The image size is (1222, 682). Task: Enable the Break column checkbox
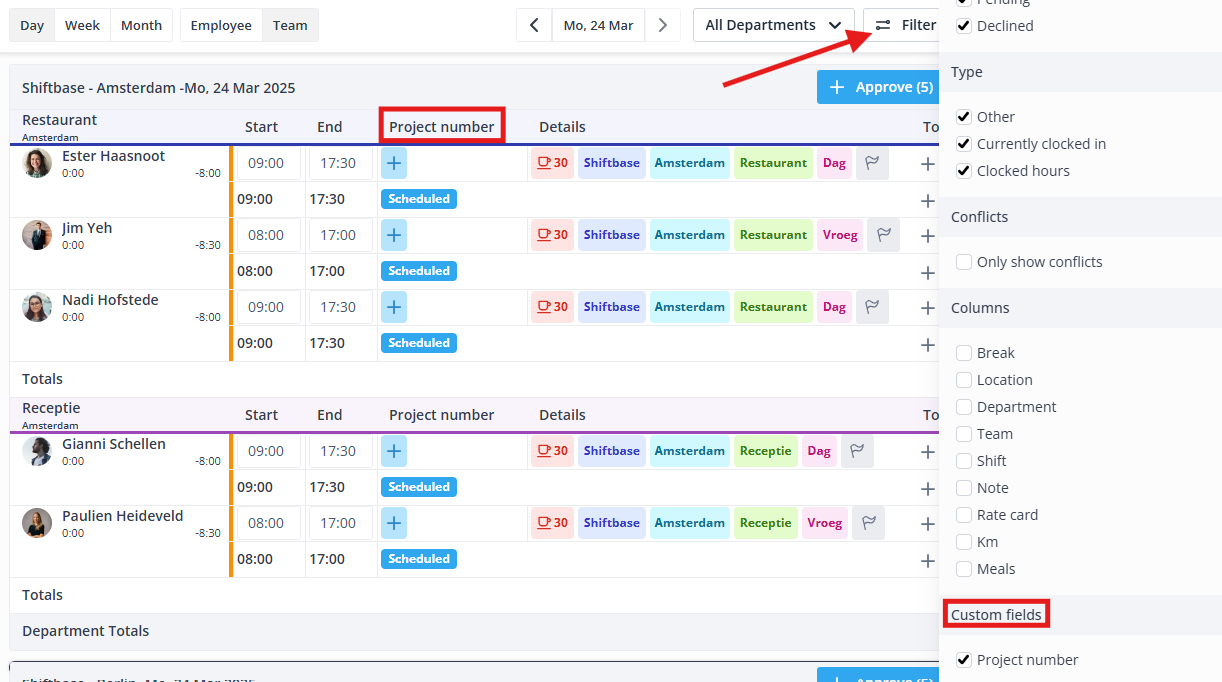click(964, 352)
